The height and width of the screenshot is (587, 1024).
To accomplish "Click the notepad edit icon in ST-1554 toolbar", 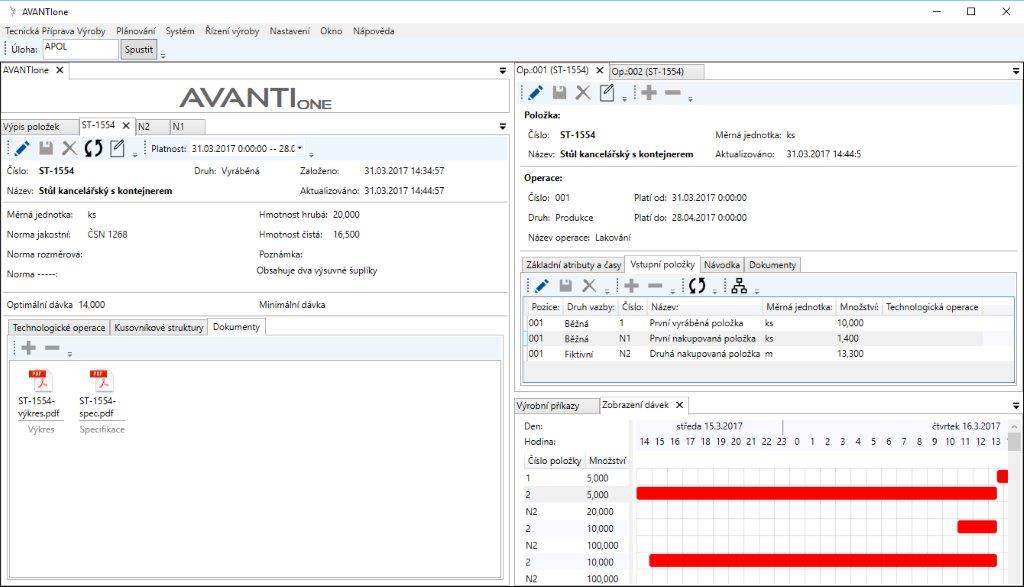I will click(118, 148).
